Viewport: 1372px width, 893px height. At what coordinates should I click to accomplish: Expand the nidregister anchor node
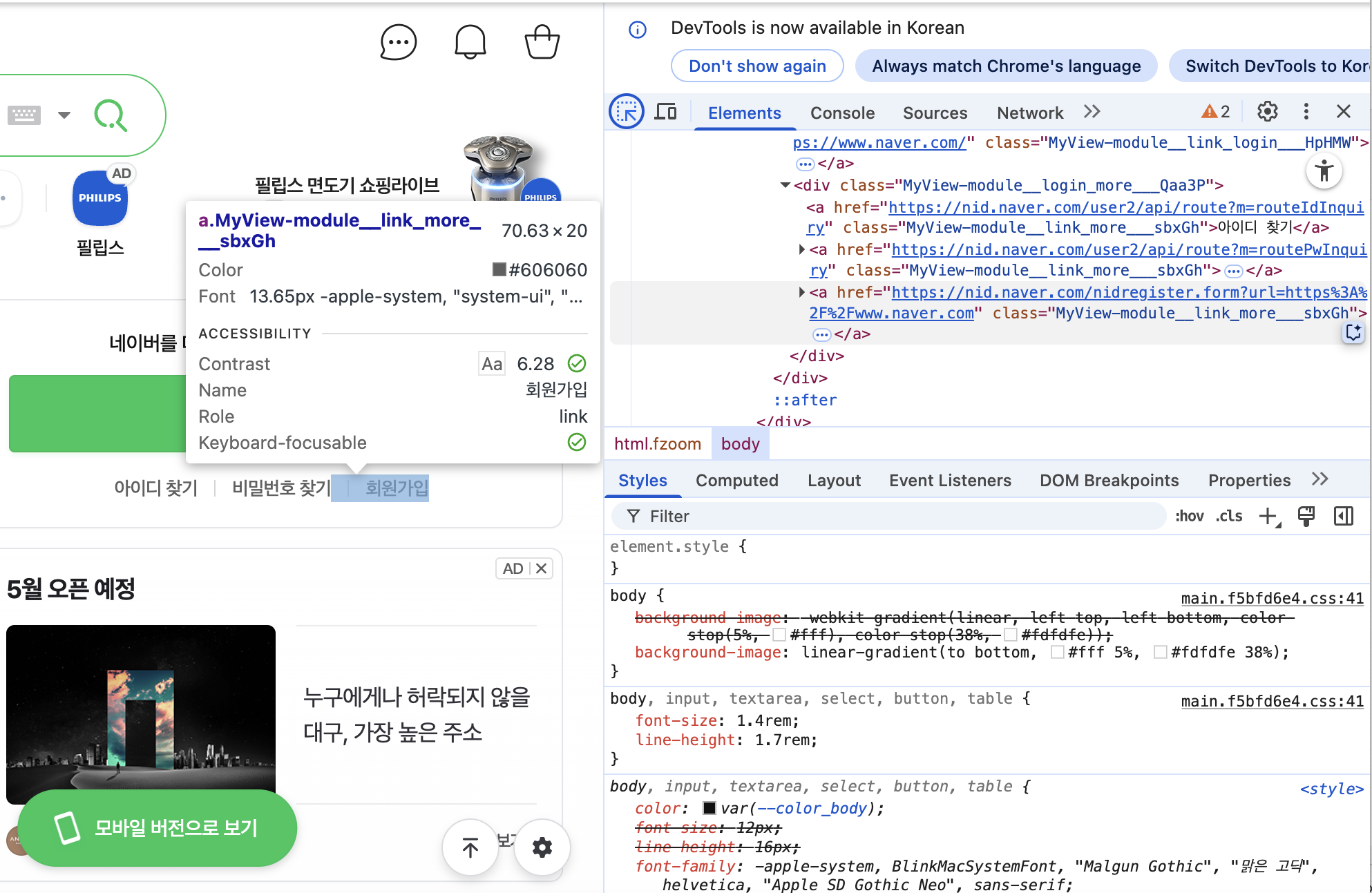802,292
